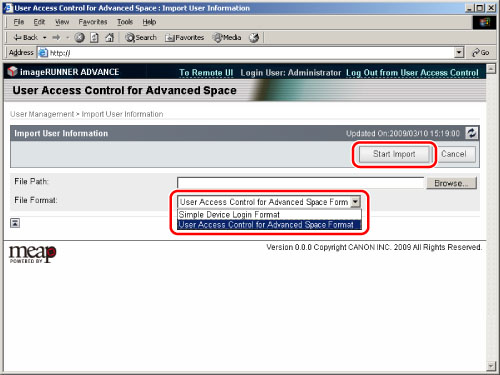Click the browser Back arrow
Image resolution: width=500 pixels, height=375 pixels.
click(25, 37)
